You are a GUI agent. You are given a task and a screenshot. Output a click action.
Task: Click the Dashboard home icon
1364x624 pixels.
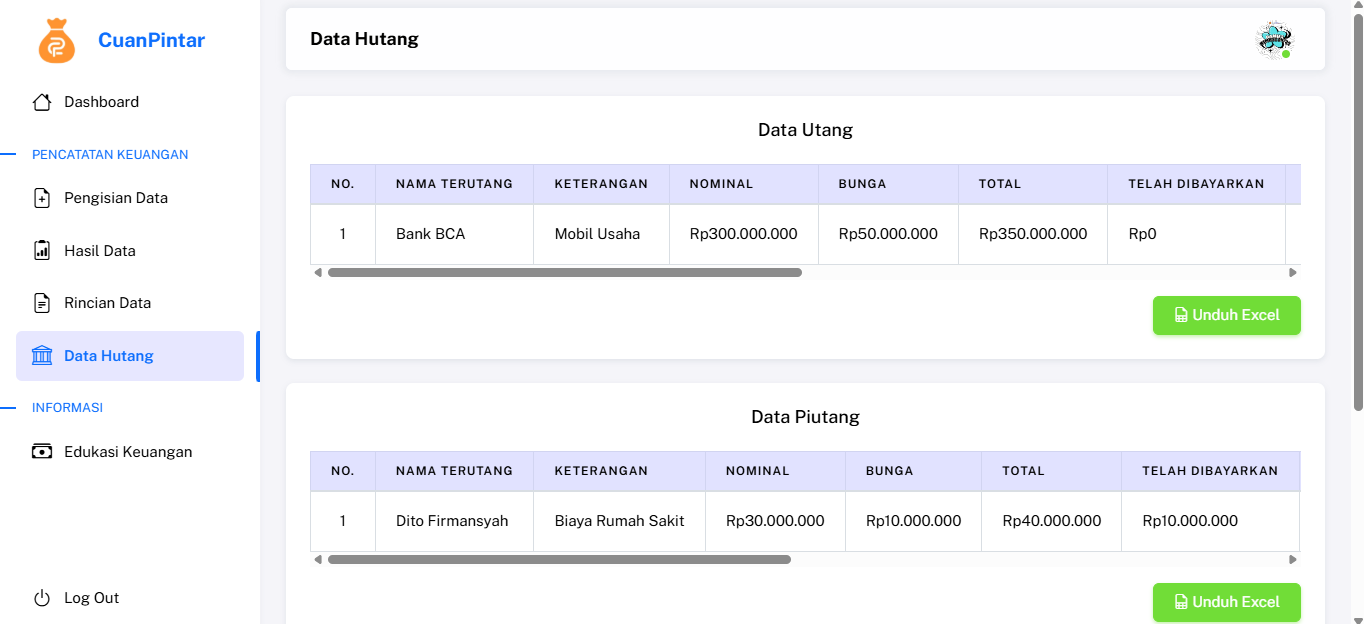pyautogui.click(x=42, y=102)
